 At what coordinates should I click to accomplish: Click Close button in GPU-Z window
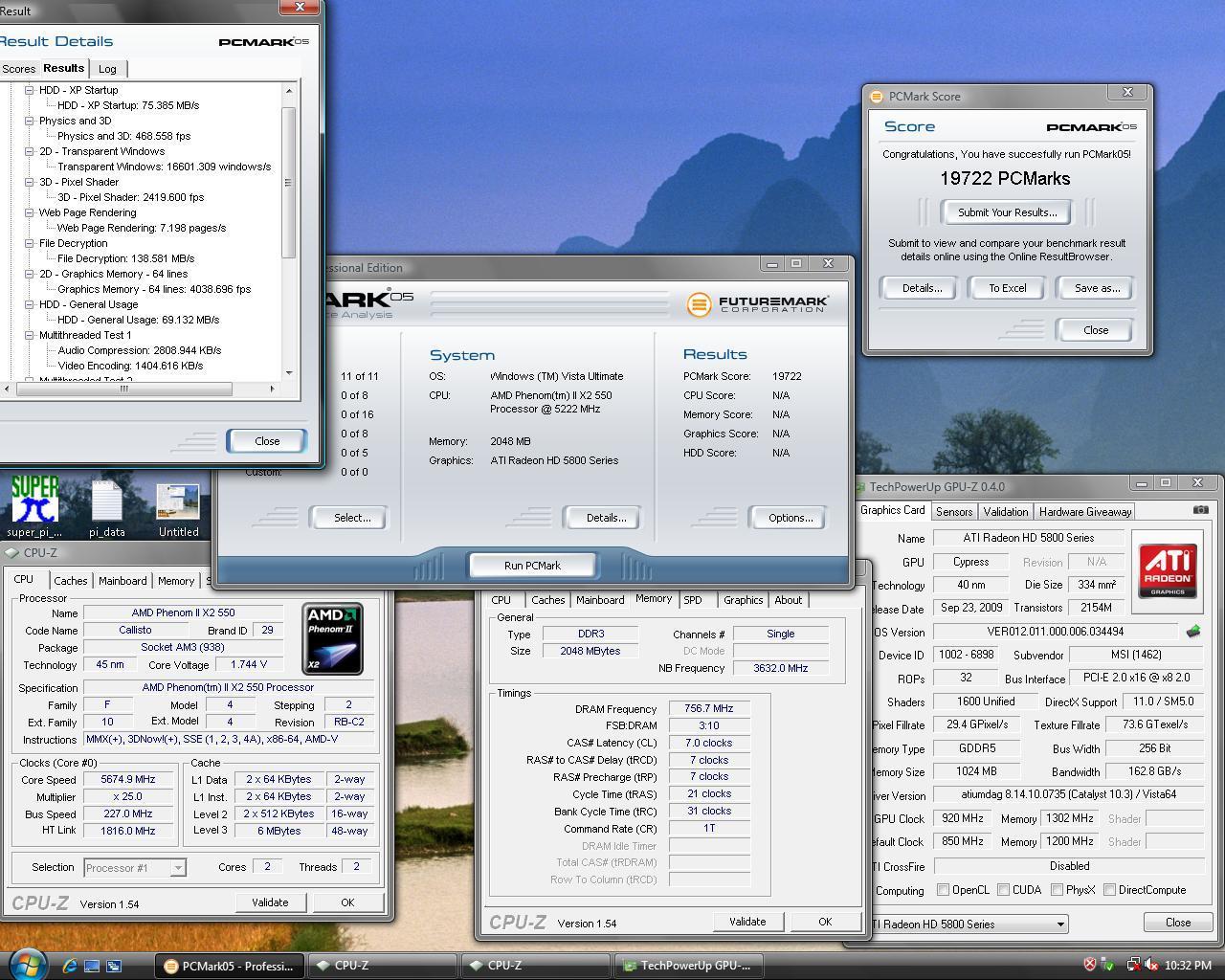(x=1177, y=923)
